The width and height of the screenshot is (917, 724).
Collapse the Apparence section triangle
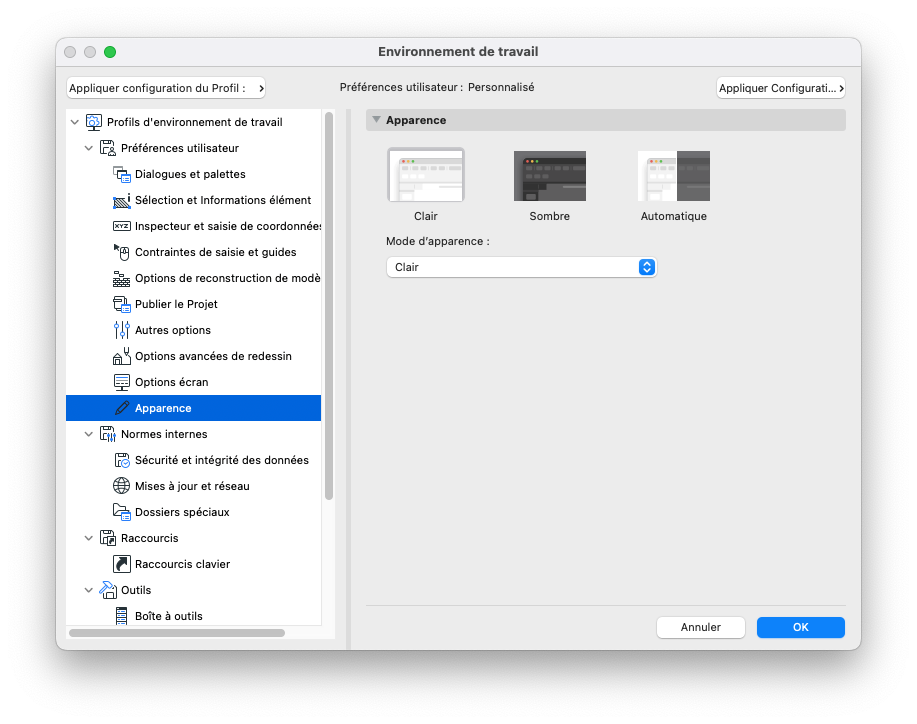pyautogui.click(x=377, y=120)
